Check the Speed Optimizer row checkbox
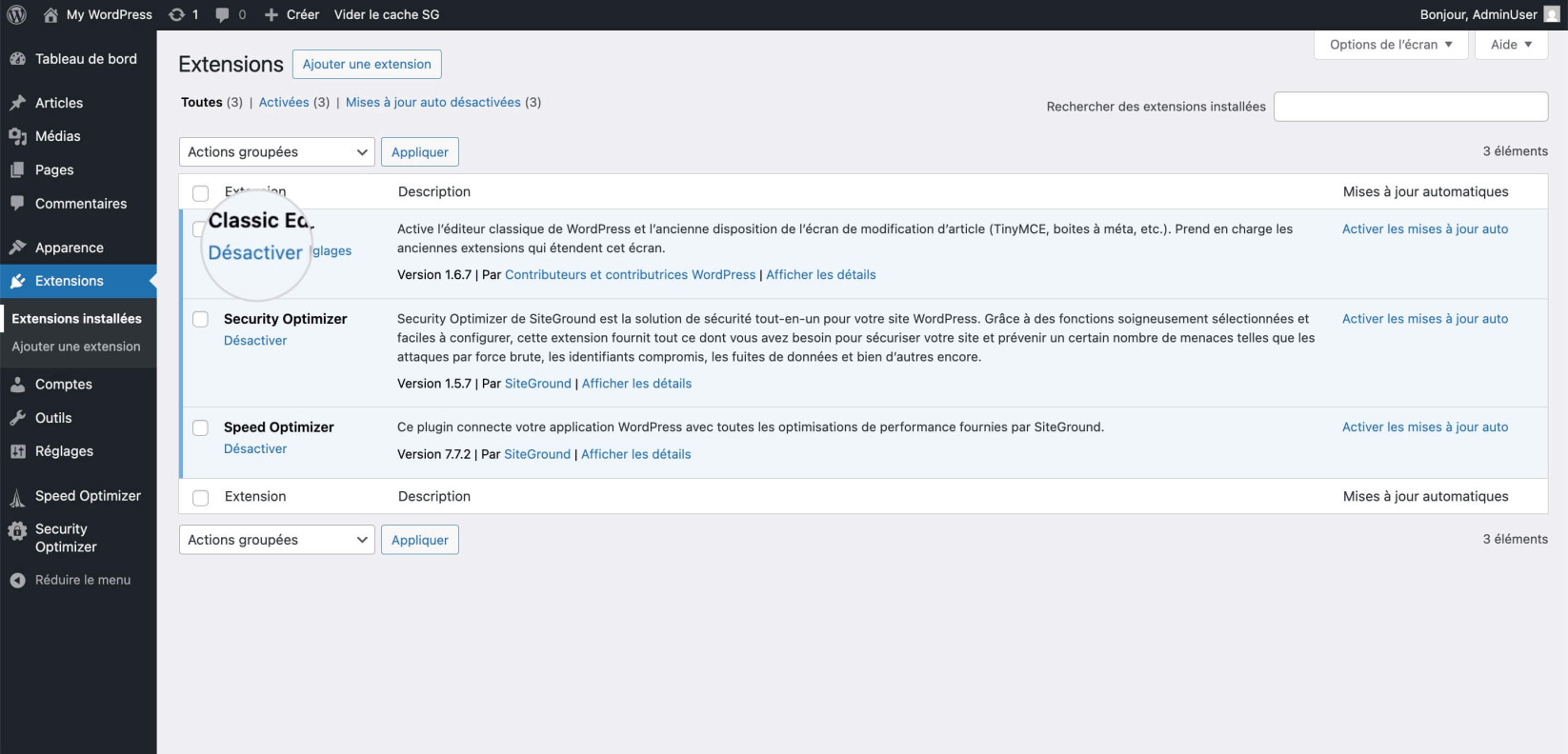The image size is (1568, 754). (x=200, y=427)
